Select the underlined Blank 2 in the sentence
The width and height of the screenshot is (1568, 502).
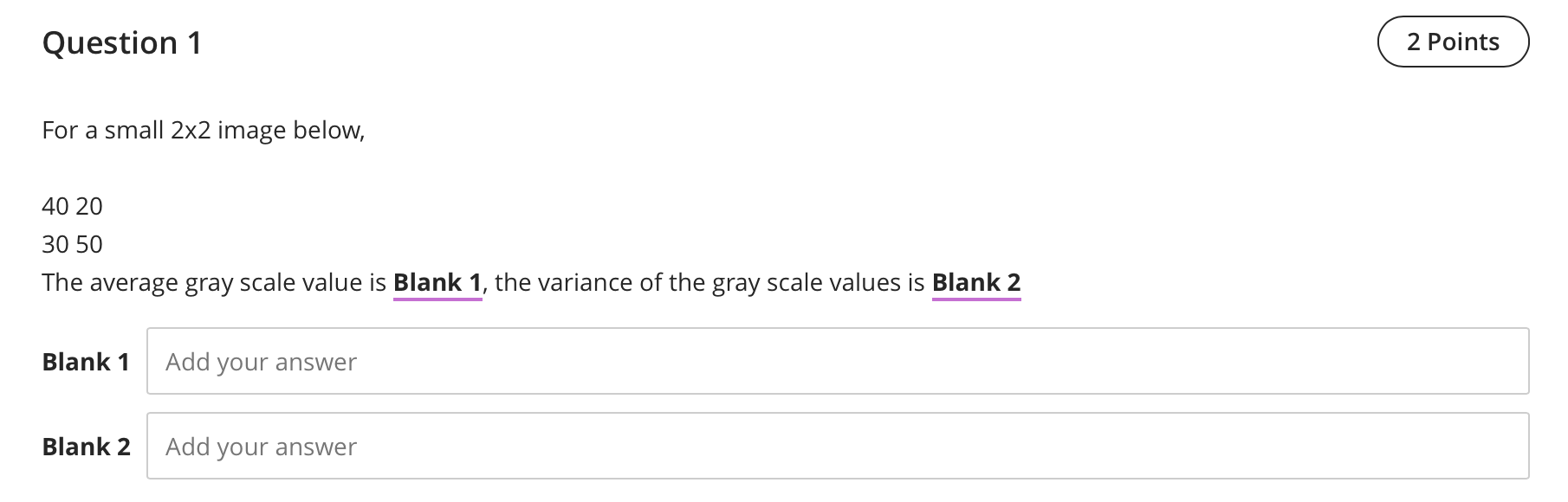click(976, 283)
